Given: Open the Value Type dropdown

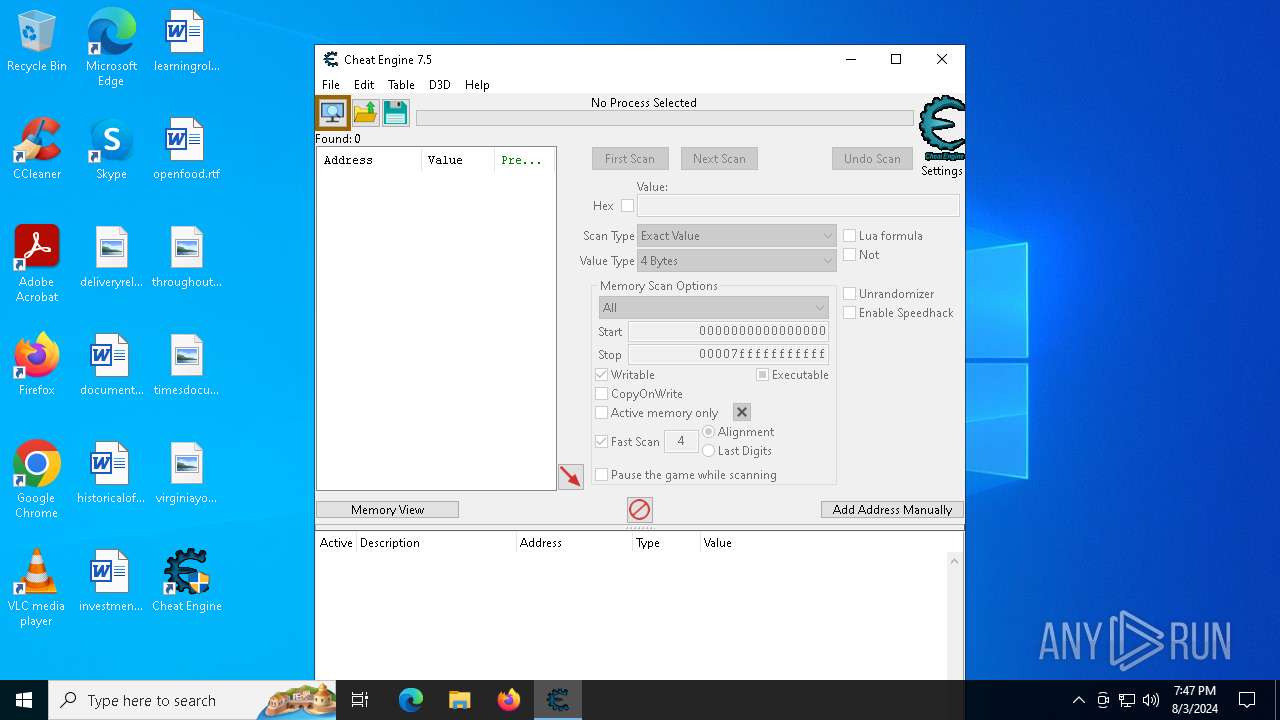Looking at the screenshot, I should (737, 261).
